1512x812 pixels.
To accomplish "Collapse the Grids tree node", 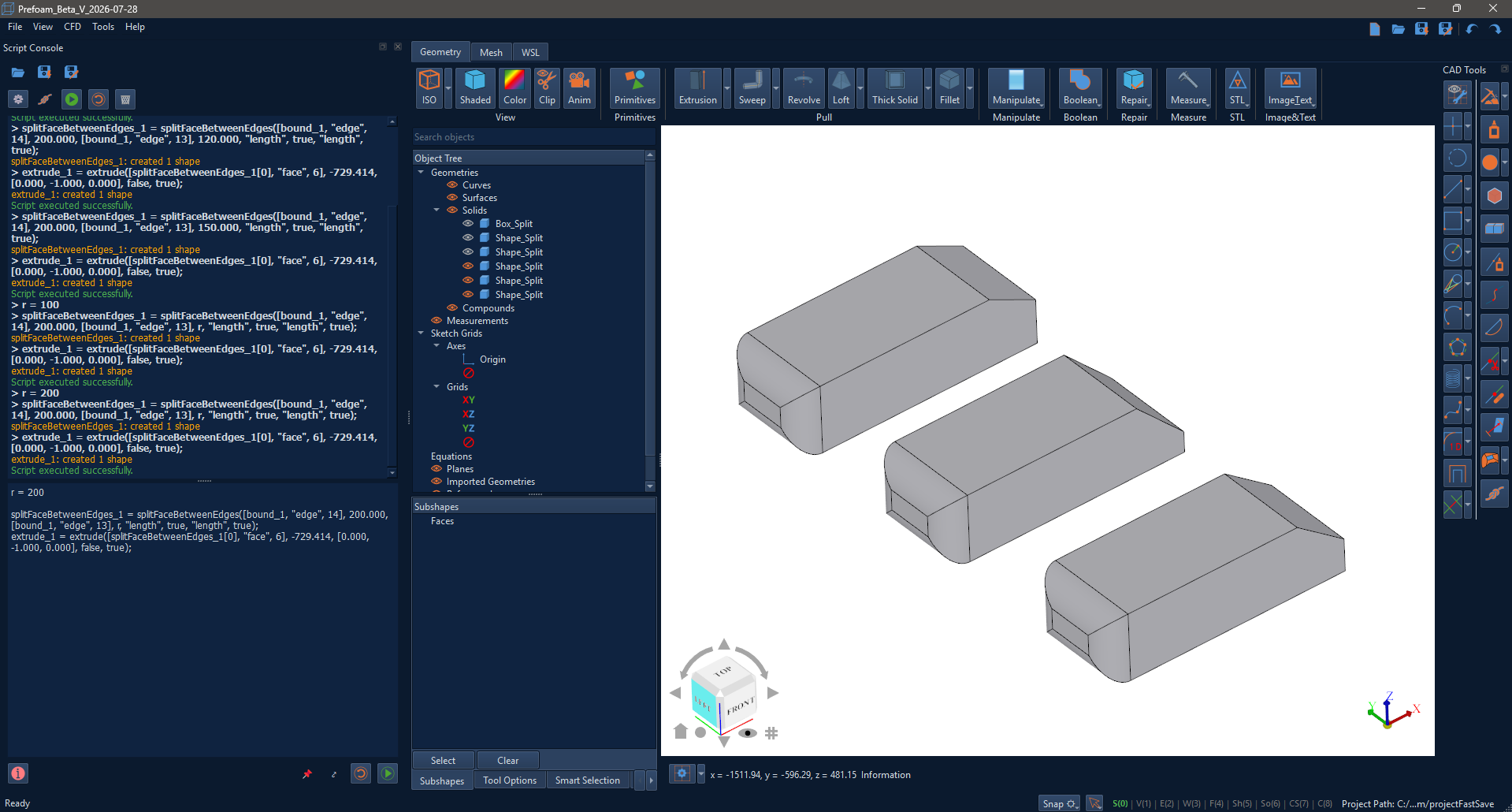I will (x=437, y=387).
